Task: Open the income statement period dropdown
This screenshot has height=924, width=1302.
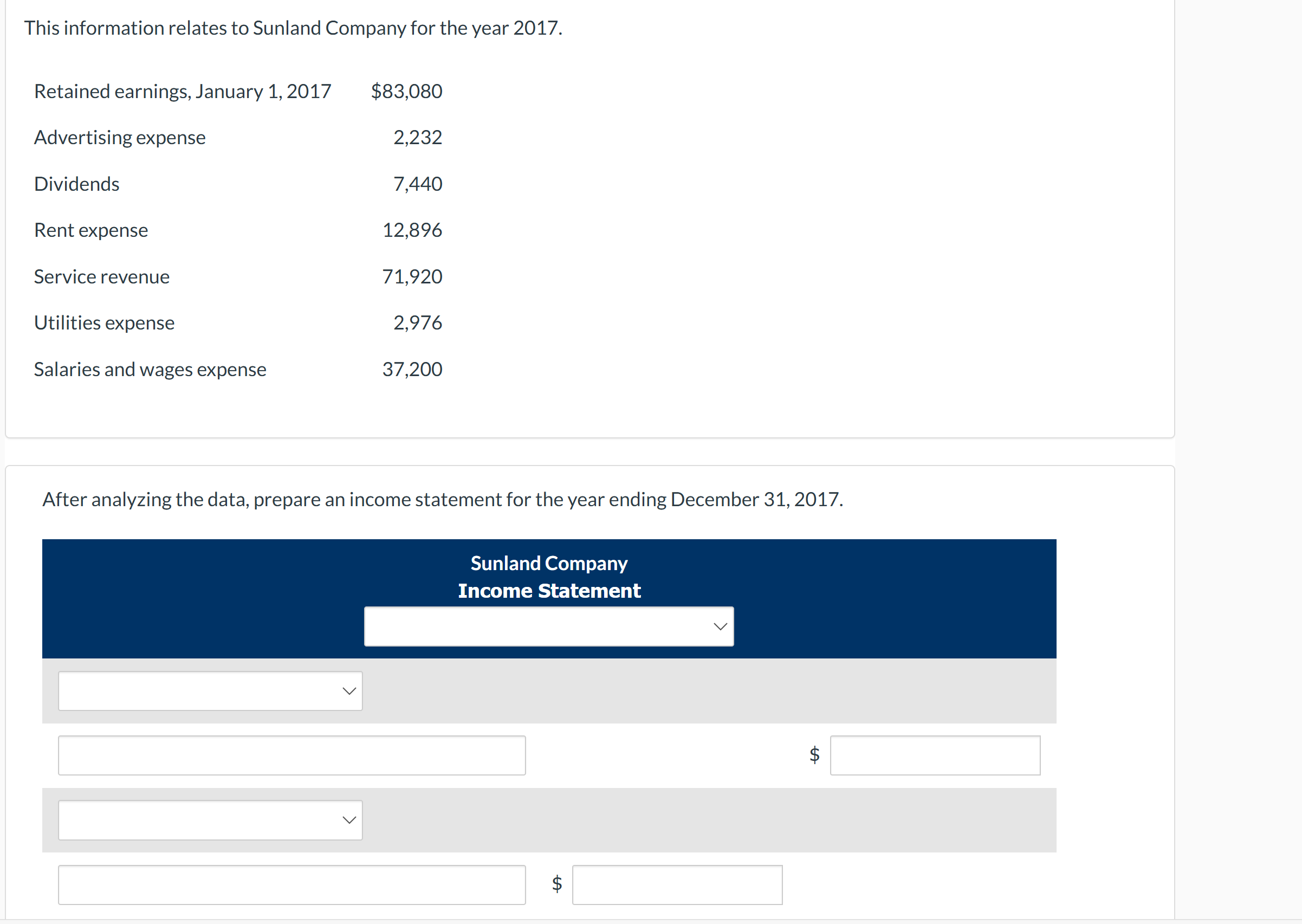Action: 548,626
